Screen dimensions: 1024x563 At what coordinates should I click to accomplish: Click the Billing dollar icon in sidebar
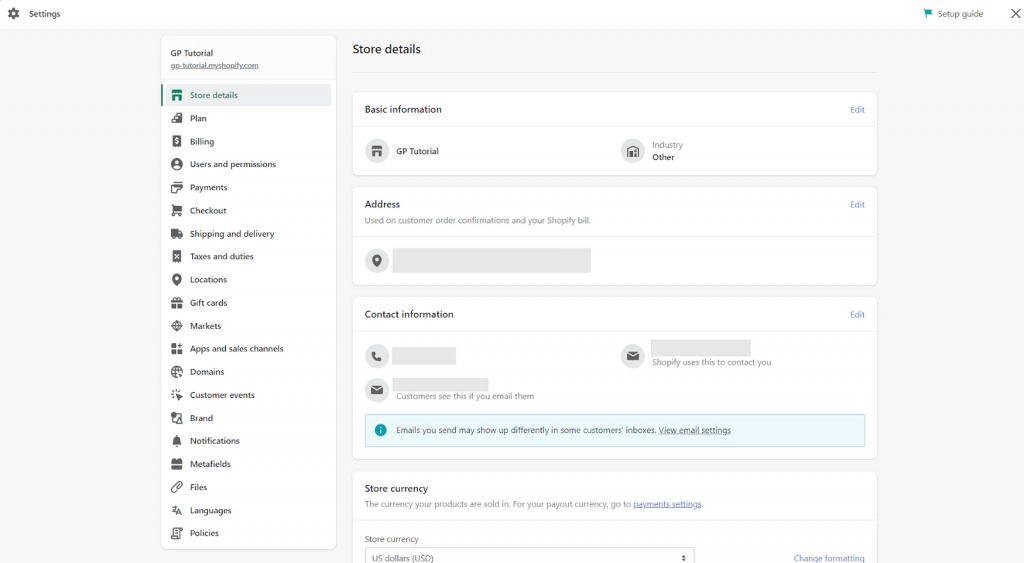pos(176,141)
